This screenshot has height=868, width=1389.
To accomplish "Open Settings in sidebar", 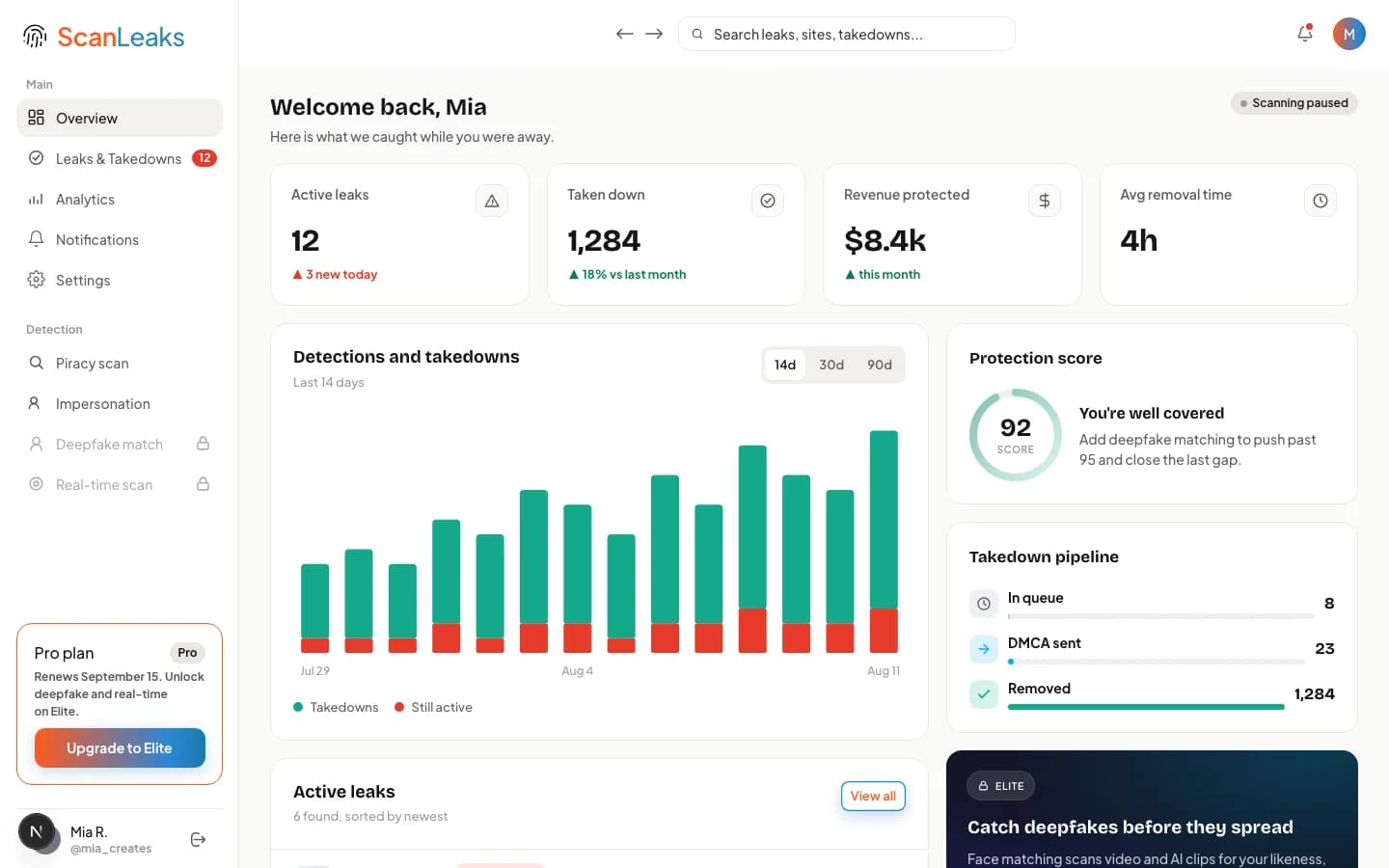I will [x=120, y=280].
